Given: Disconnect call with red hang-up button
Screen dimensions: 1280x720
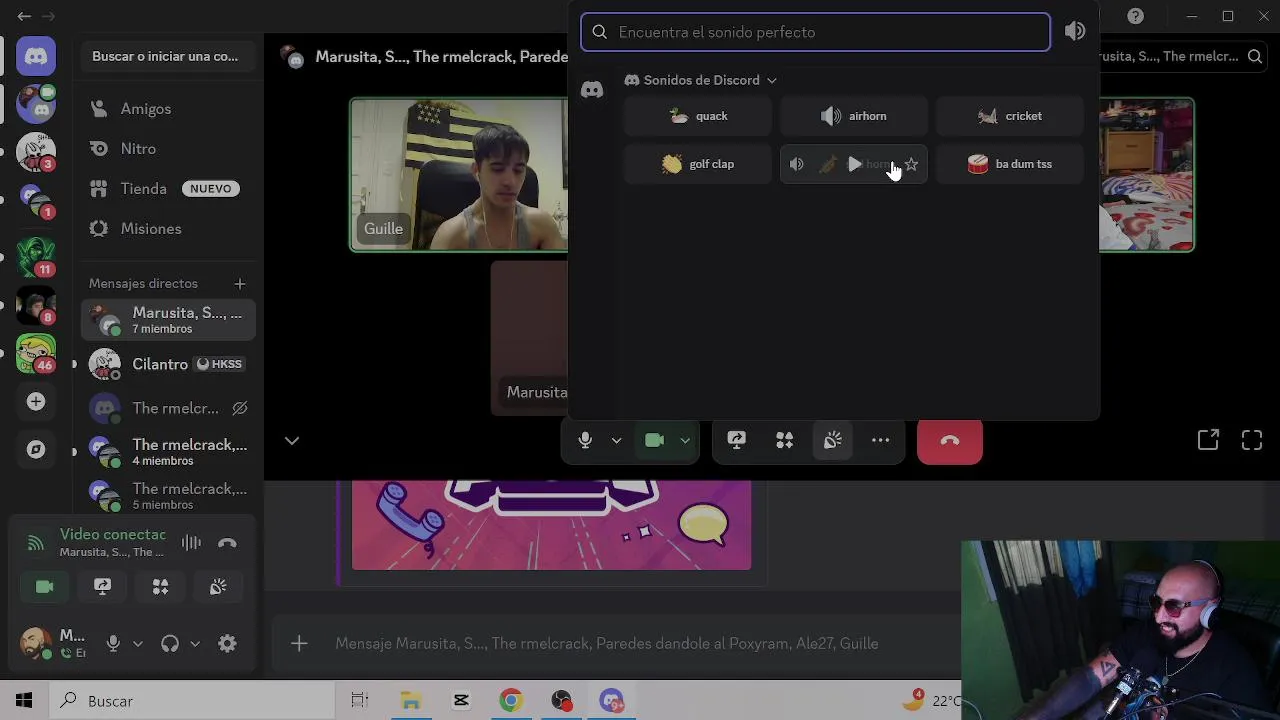Looking at the screenshot, I should click(950, 440).
